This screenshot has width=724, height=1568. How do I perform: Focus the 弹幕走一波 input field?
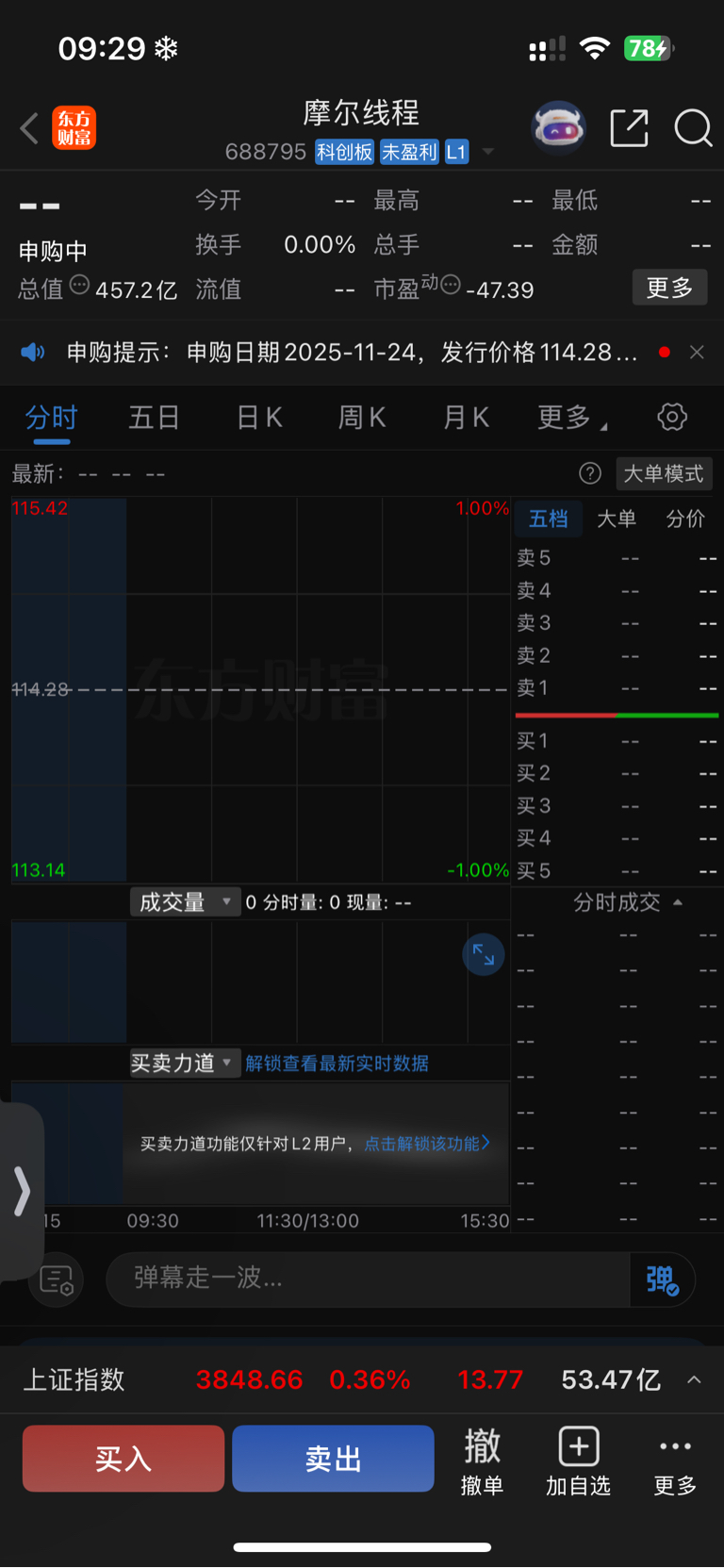click(368, 1279)
